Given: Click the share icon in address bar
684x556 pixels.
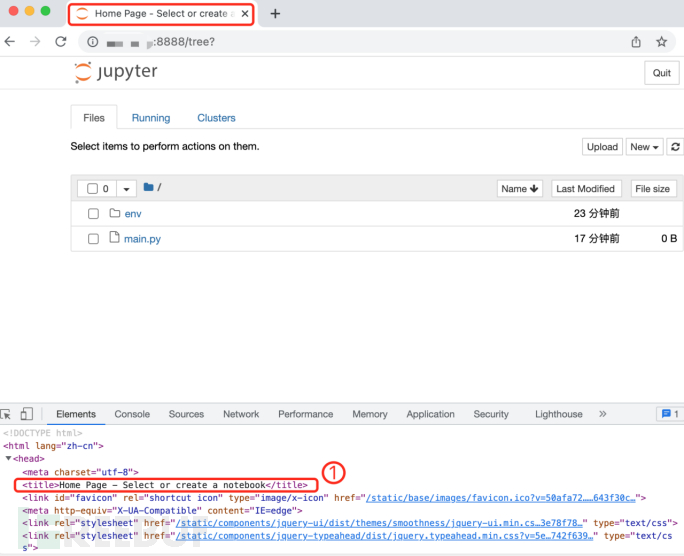Looking at the screenshot, I should click(636, 42).
